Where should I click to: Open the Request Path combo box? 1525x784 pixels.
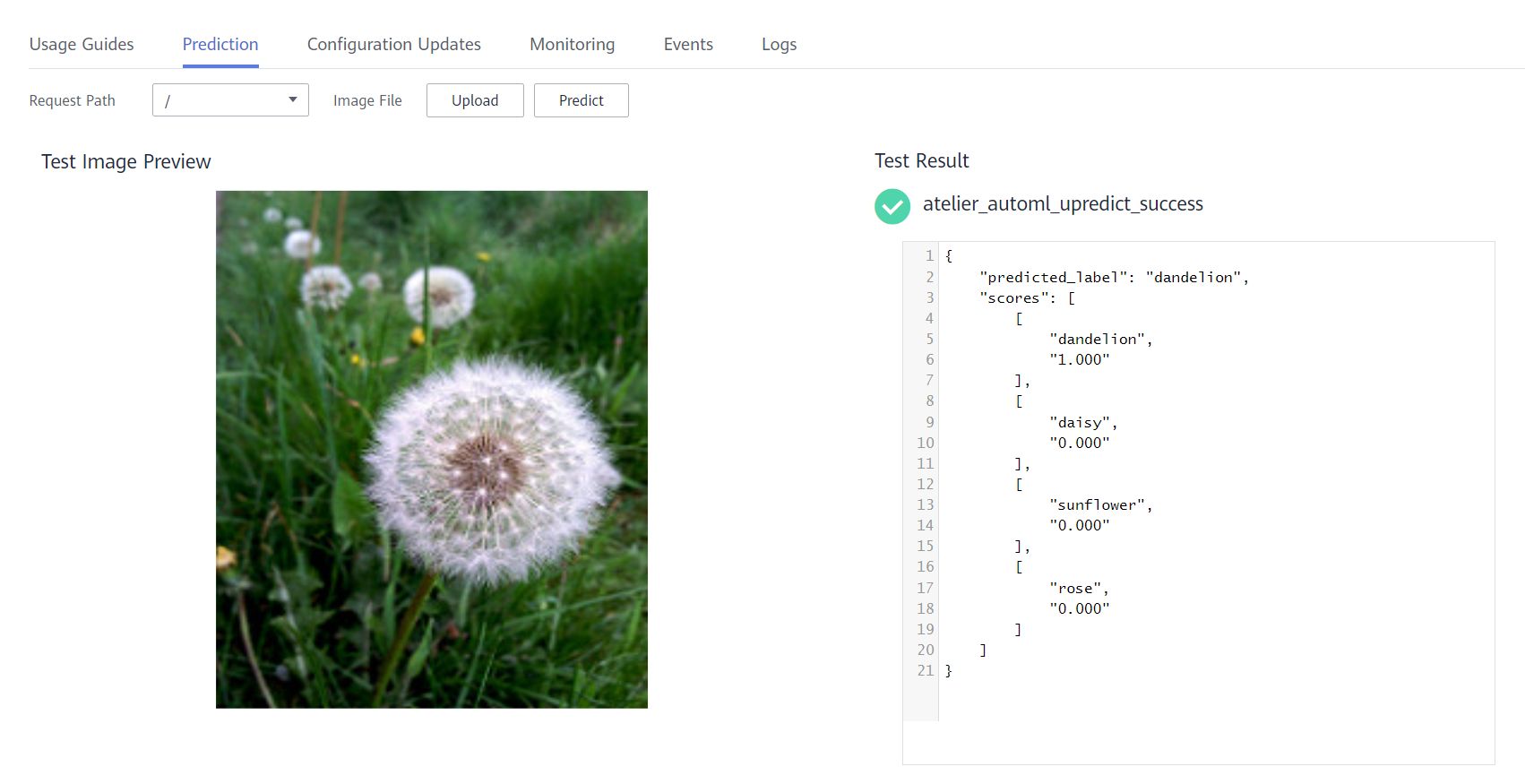(x=229, y=100)
